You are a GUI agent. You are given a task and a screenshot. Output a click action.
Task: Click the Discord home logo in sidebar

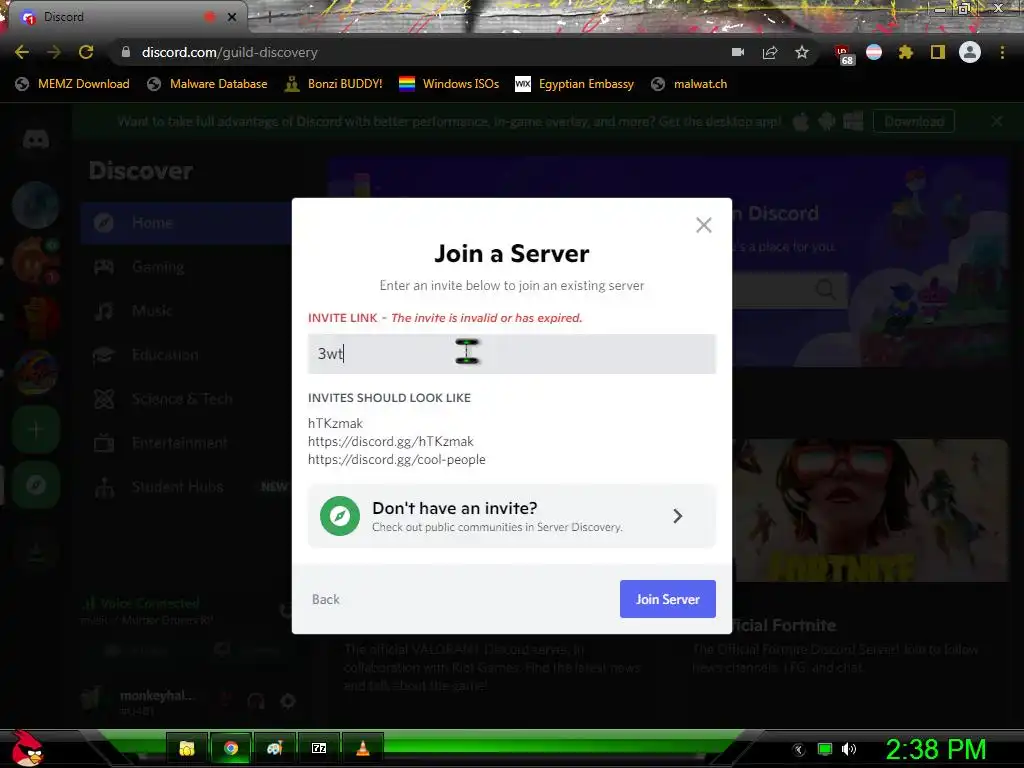coord(36,139)
